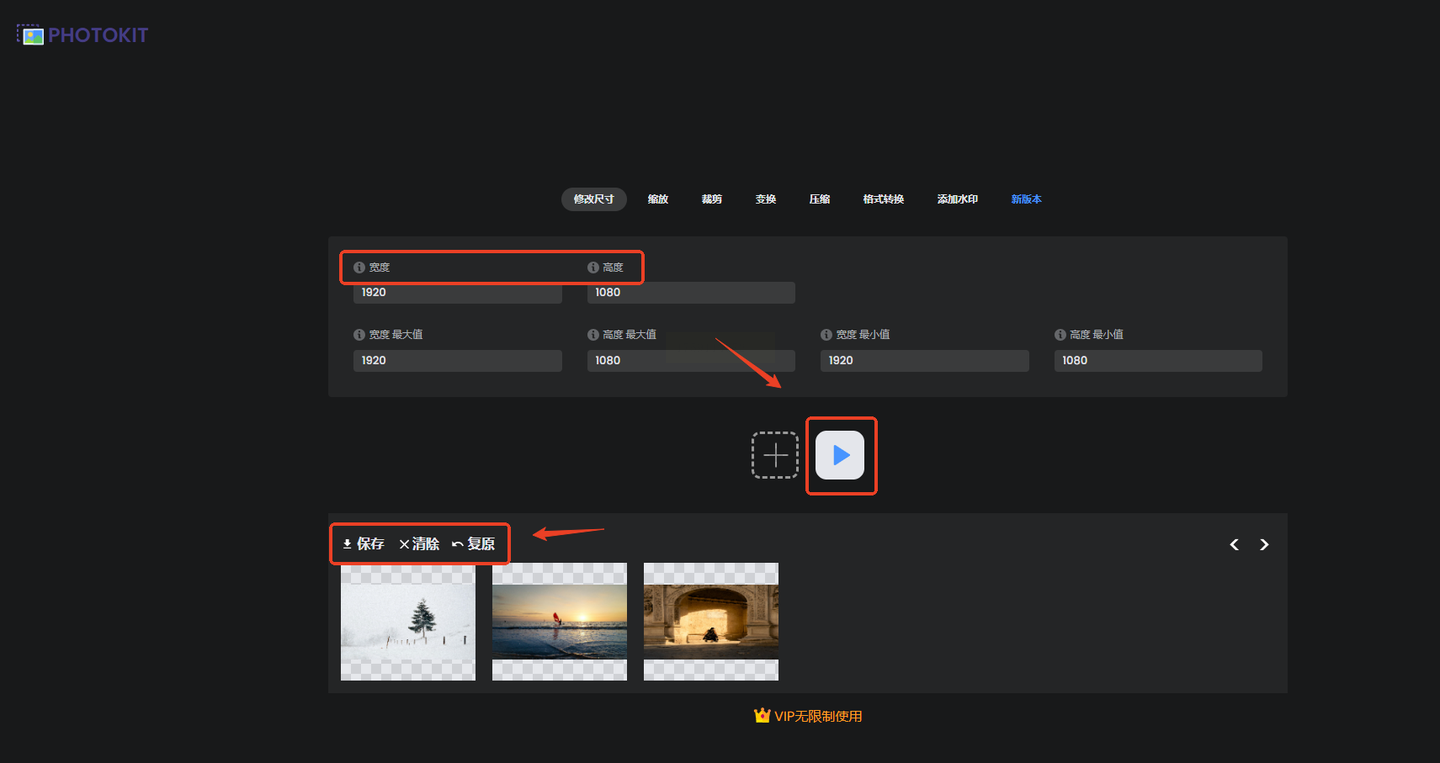Click 复原 to restore the originals

[473, 544]
